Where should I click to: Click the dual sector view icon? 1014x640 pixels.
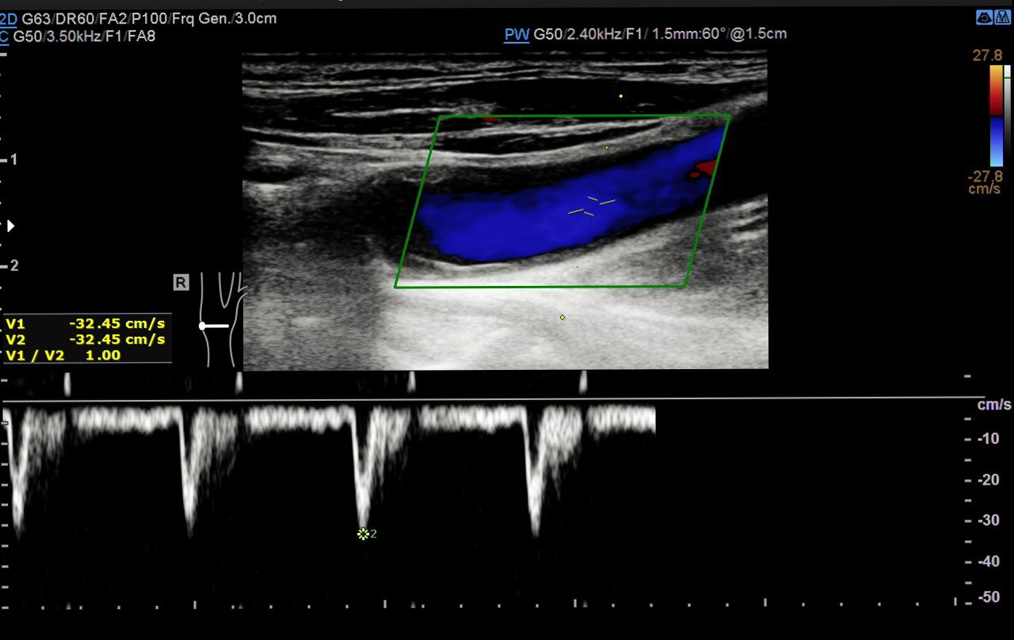click(x=1002, y=18)
